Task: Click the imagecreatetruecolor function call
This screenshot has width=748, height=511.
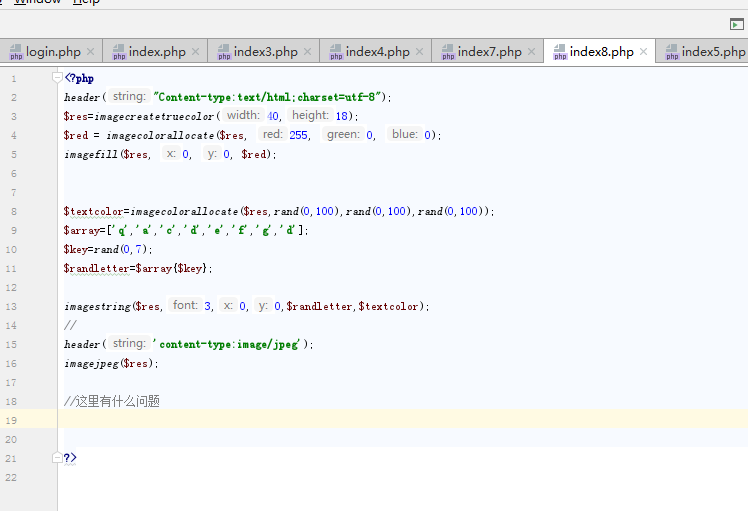Action: pyautogui.click(x=154, y=116)
